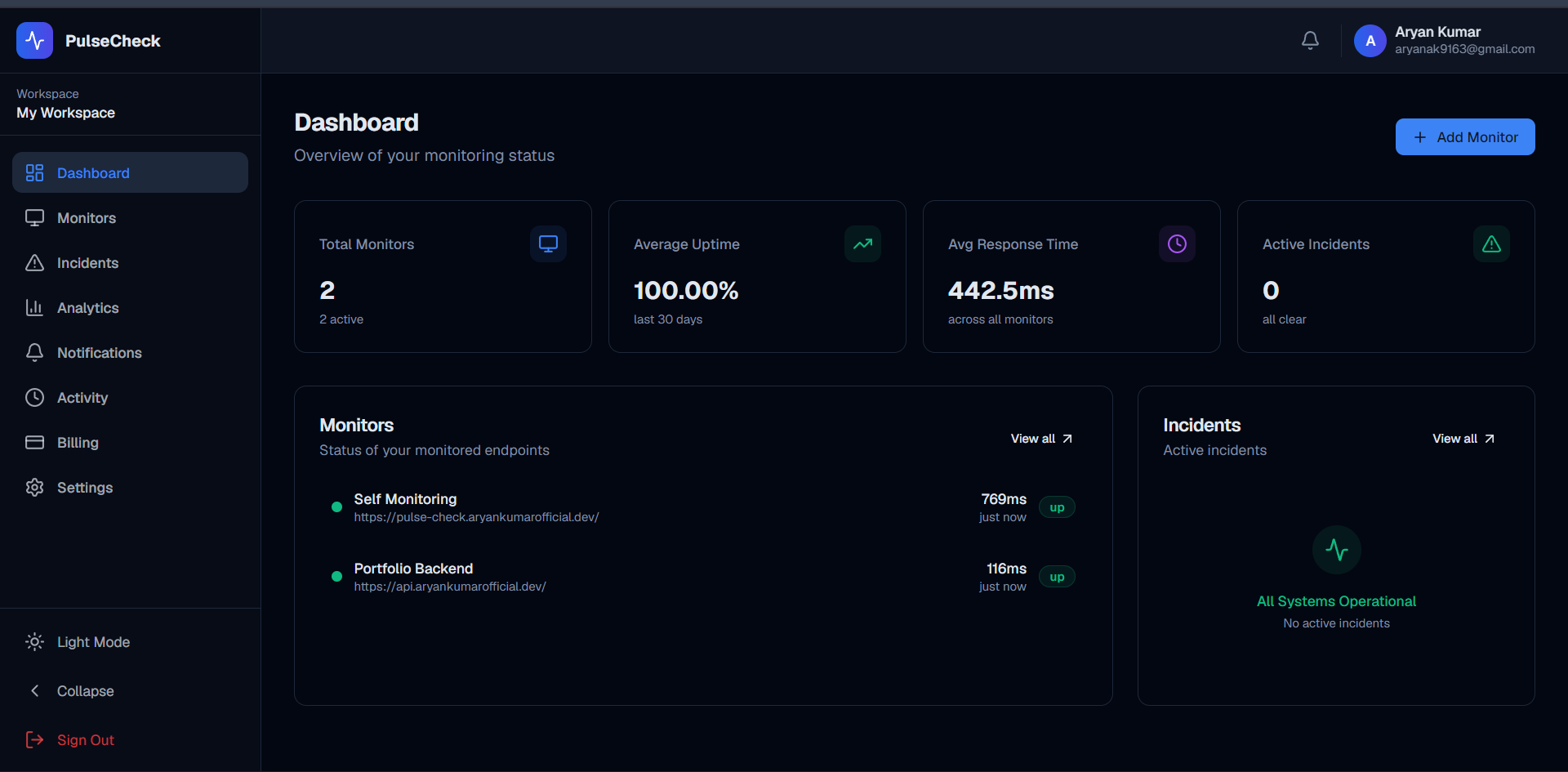Click the All Systems Operational text

coord(1336,601)
